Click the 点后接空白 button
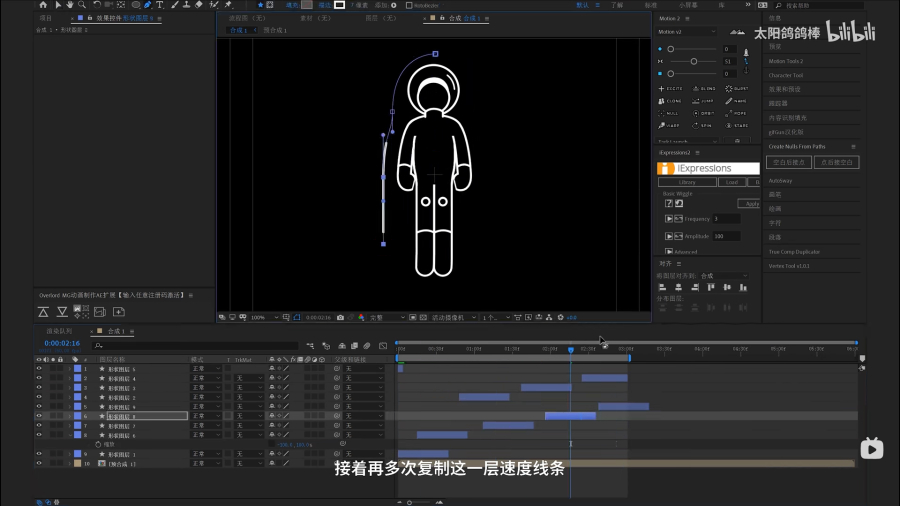The width and height of the screenshot is (900, 506). coord(836,162)
